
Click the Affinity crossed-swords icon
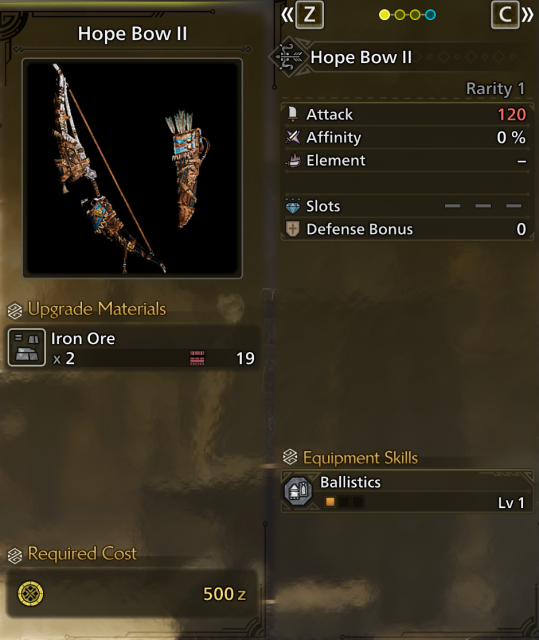click(293, 137)
